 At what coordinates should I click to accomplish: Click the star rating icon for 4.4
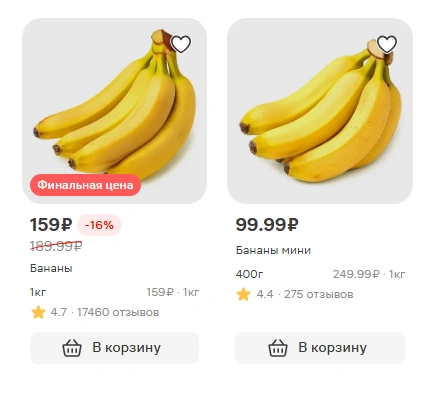click(x=244, y=294)
